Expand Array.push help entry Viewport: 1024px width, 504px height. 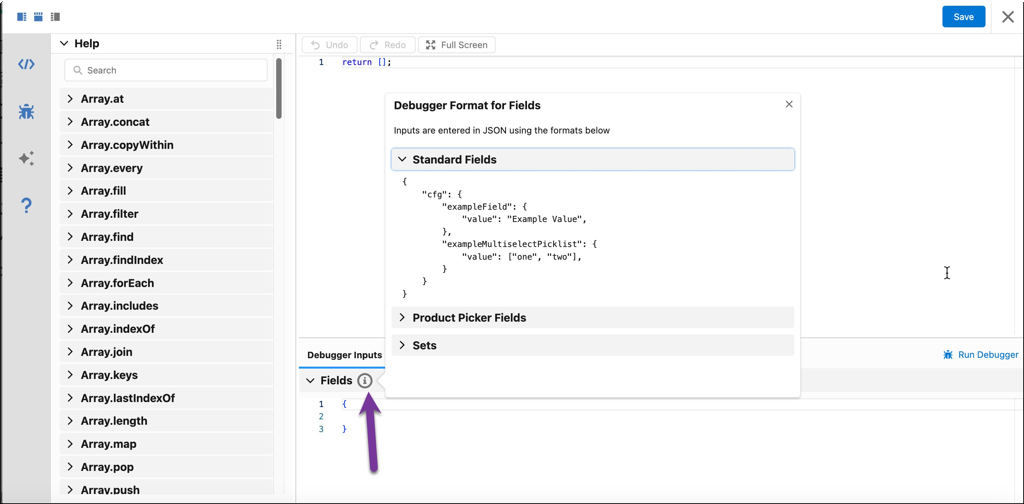(x=166, y=490)
